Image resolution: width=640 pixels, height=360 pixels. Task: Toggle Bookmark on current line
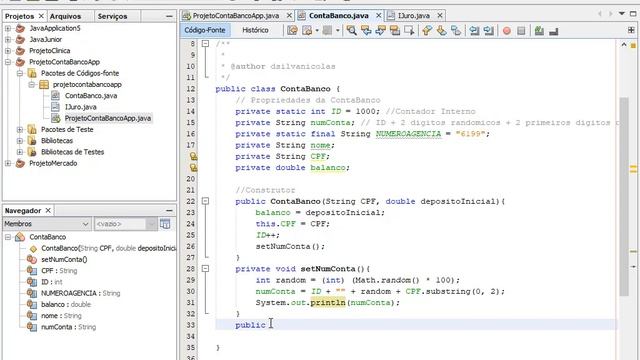tap(456, 31)
